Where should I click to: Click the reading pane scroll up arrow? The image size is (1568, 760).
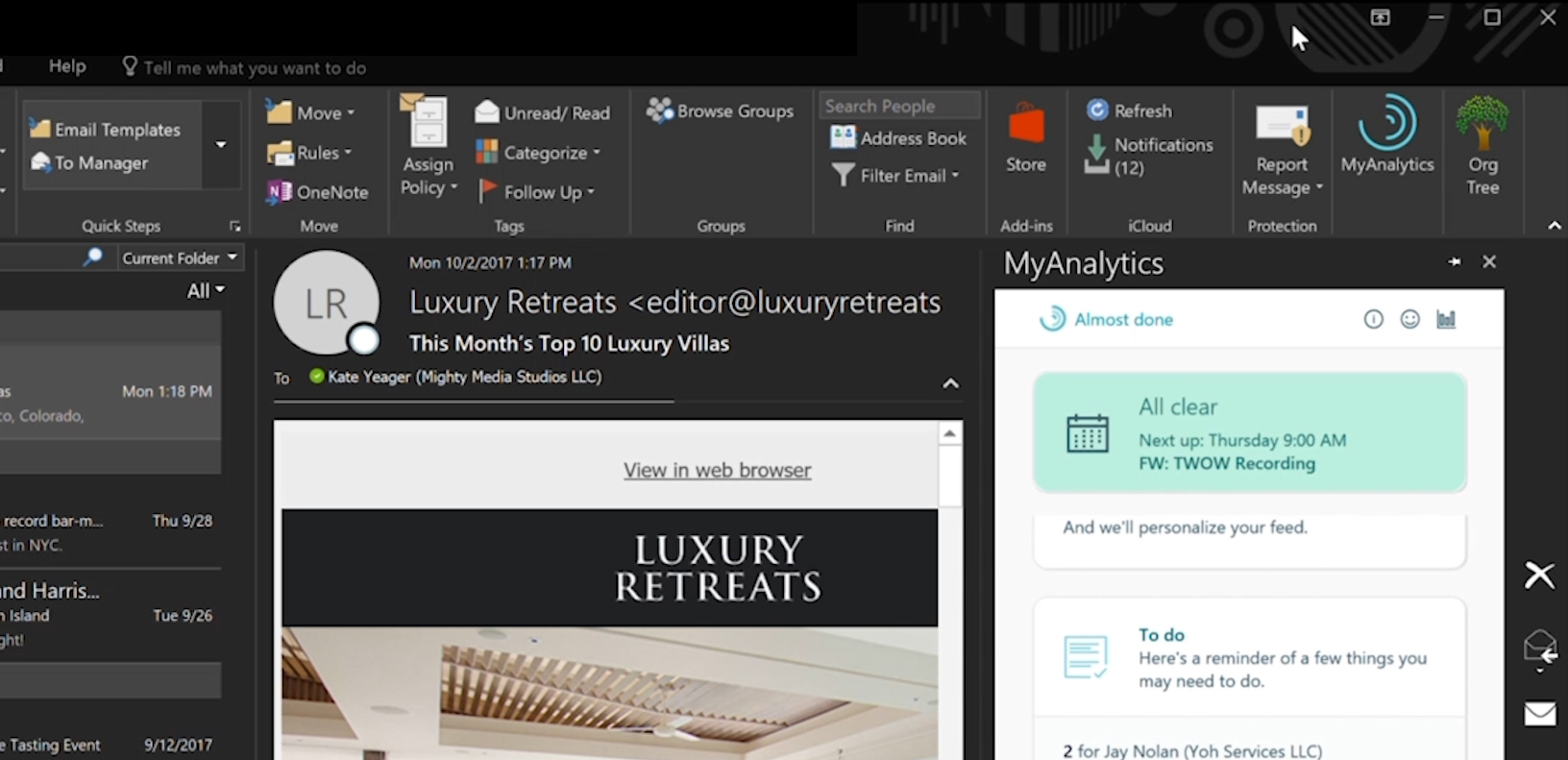(x=949, y=433)
